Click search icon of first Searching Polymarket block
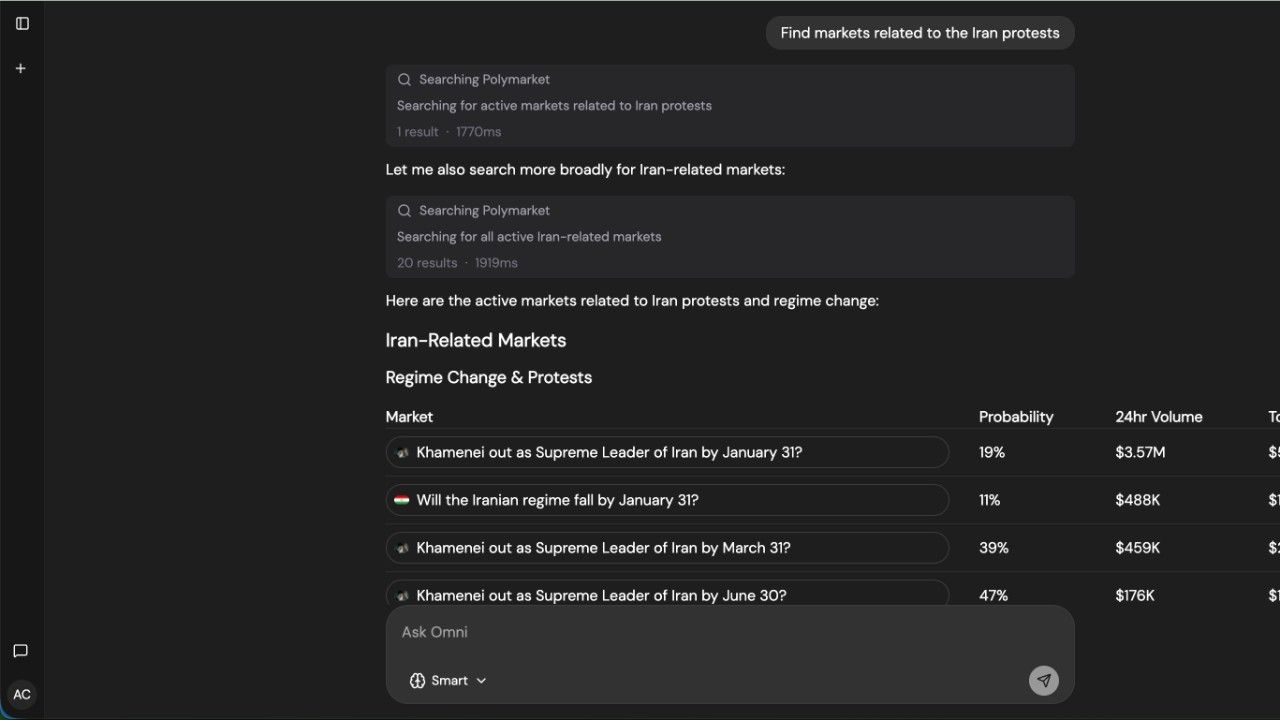This screenshot has width=1280, height=720. (404, 79)
